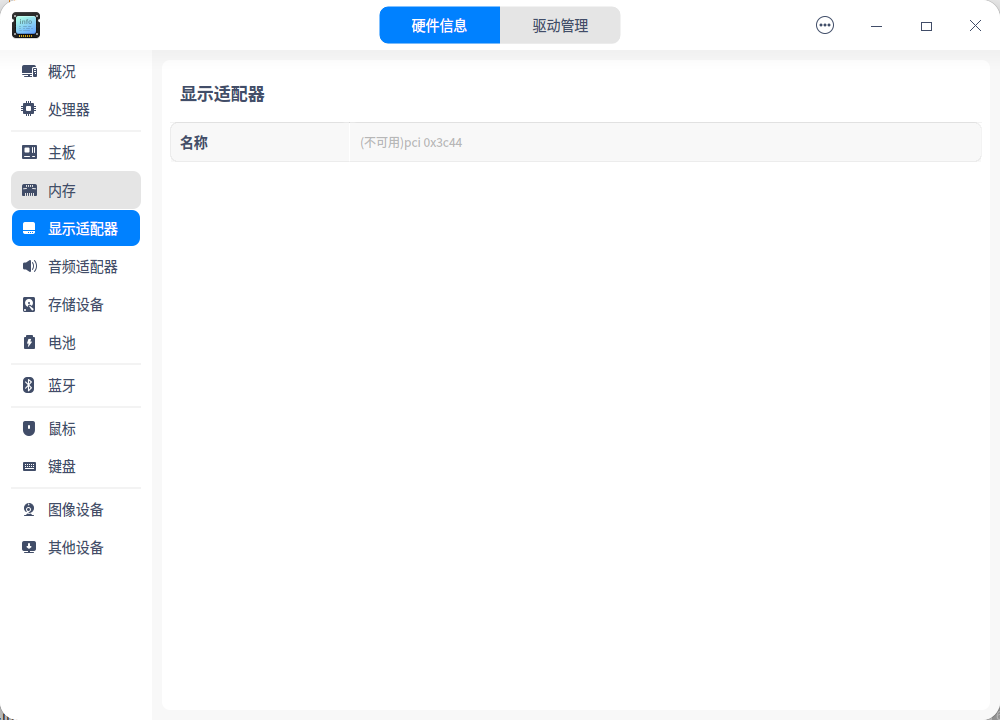Click the app logo in title bar

[x=26, y=25]
